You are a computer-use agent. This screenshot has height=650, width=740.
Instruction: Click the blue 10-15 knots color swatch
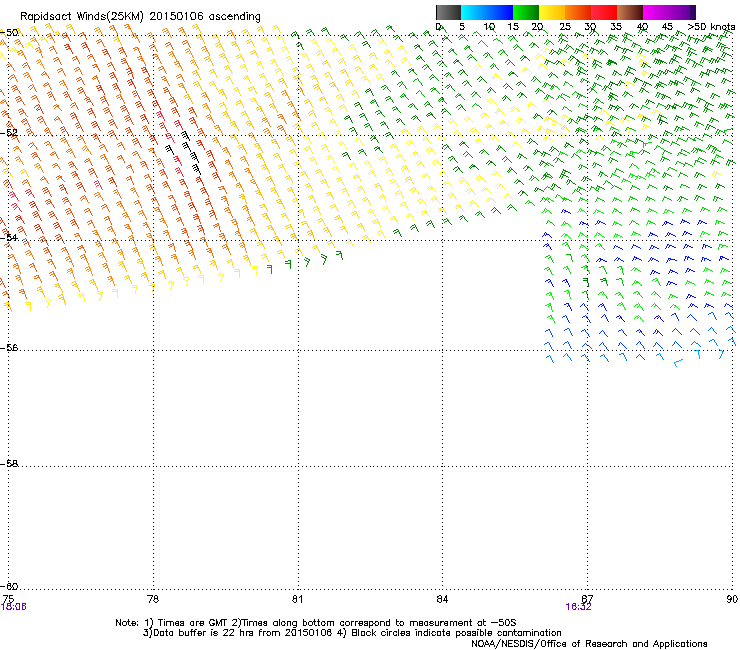(x=500, y=12)
